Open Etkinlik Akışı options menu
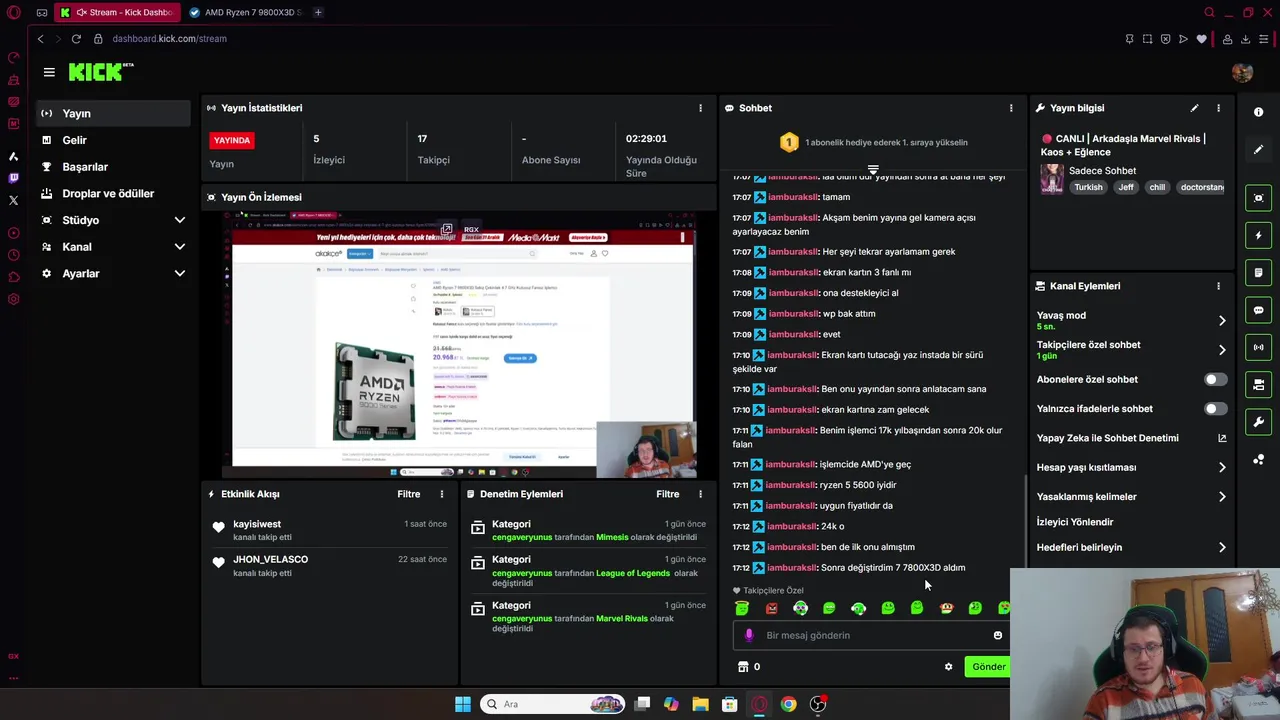The height and width of the screenshot is (720, 1280). 442,494
